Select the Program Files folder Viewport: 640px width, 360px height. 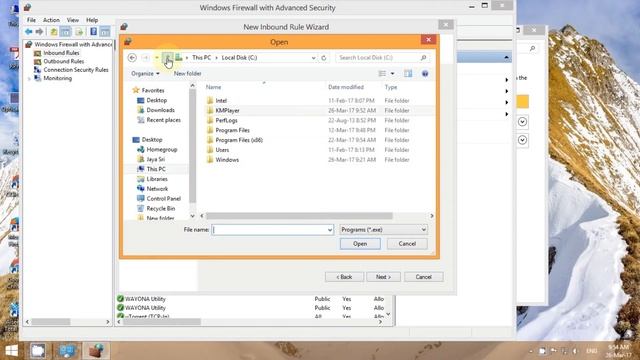(232, 130)
